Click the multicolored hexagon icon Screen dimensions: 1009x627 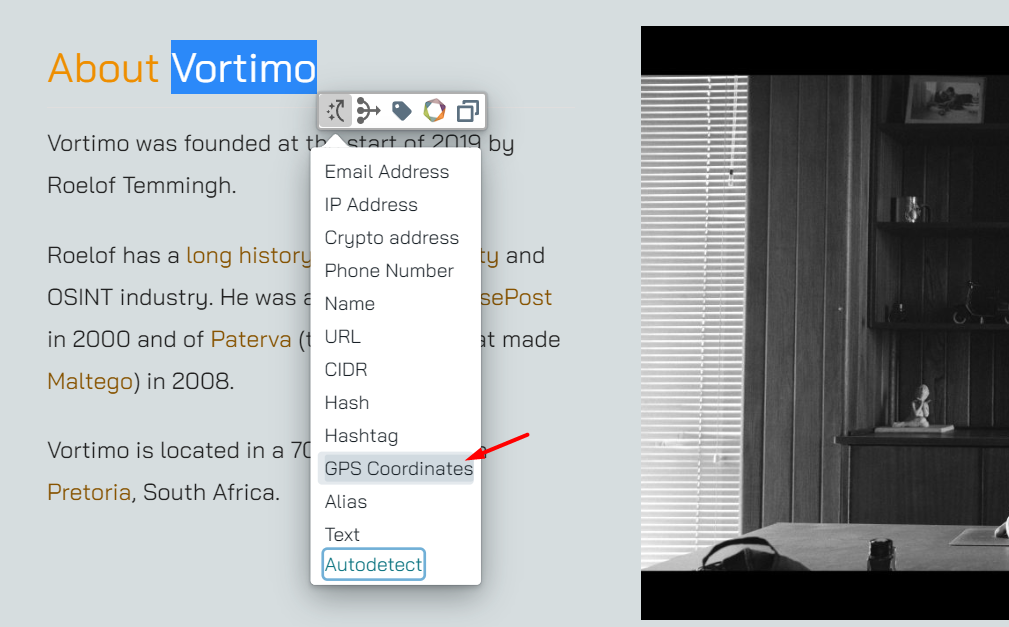pos(434,111)
